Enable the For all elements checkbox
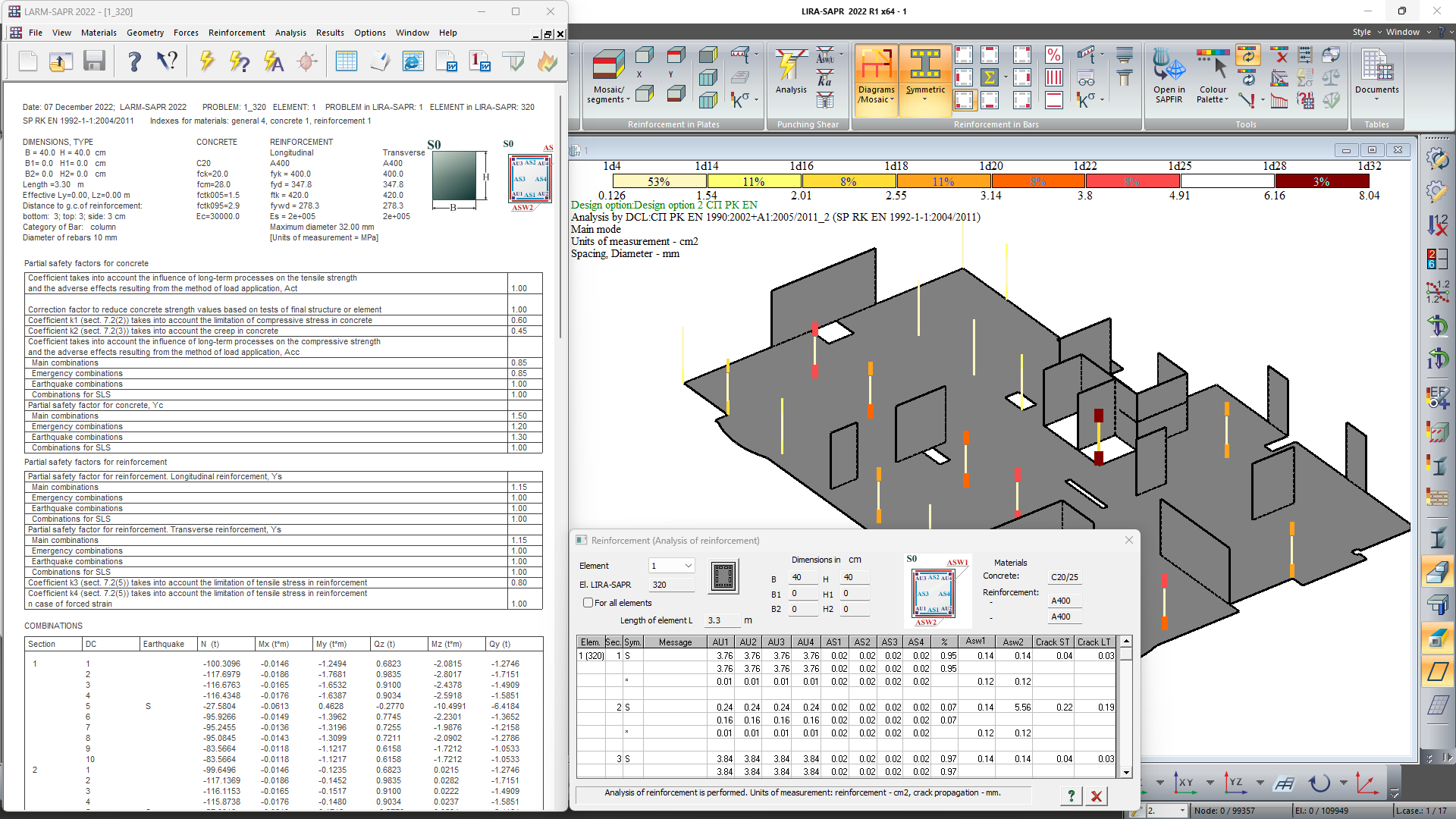Image resolution: width=1456 pixels, height=819 pixels. 588,603
